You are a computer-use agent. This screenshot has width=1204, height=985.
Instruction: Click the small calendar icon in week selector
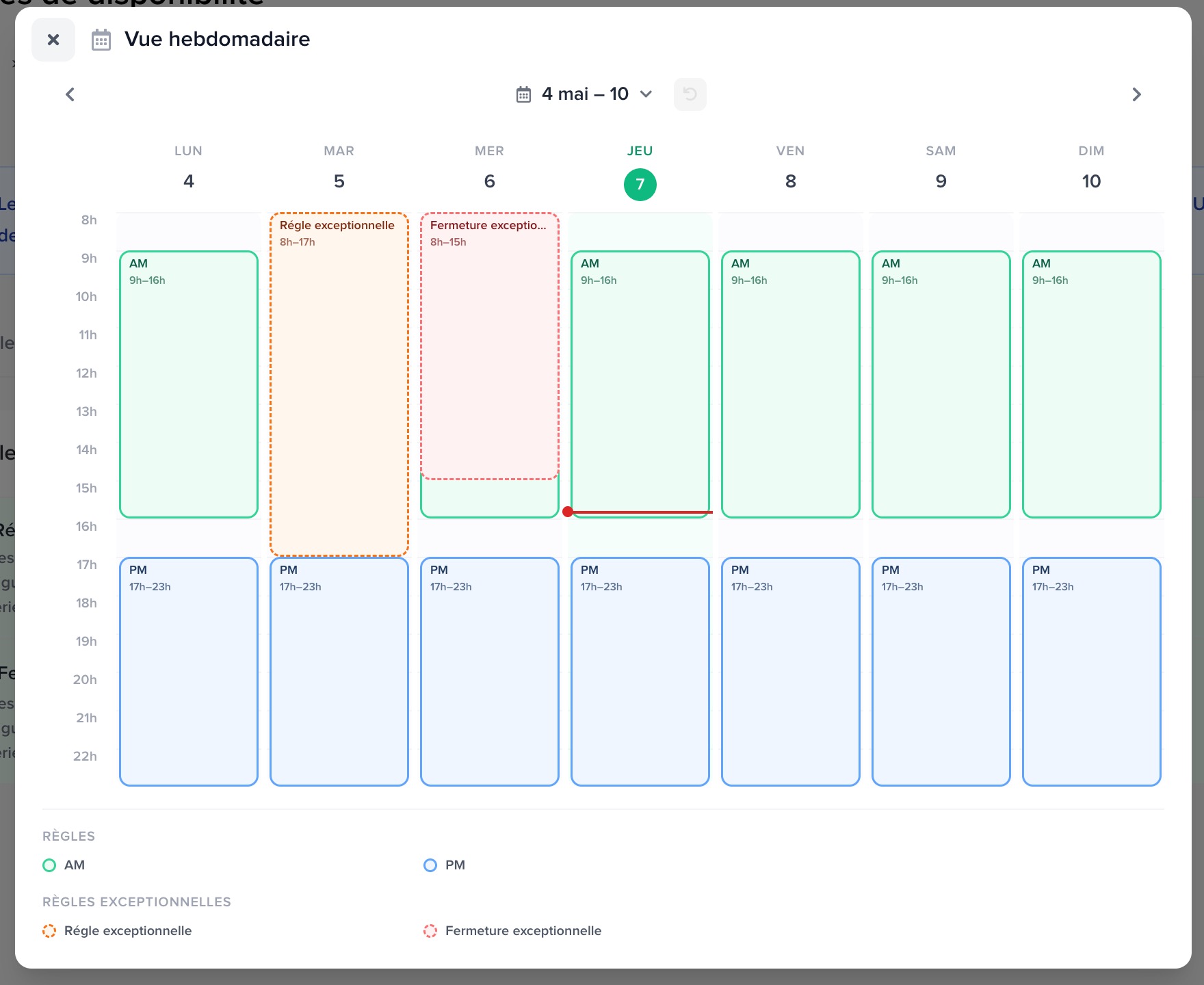point(523,94)
